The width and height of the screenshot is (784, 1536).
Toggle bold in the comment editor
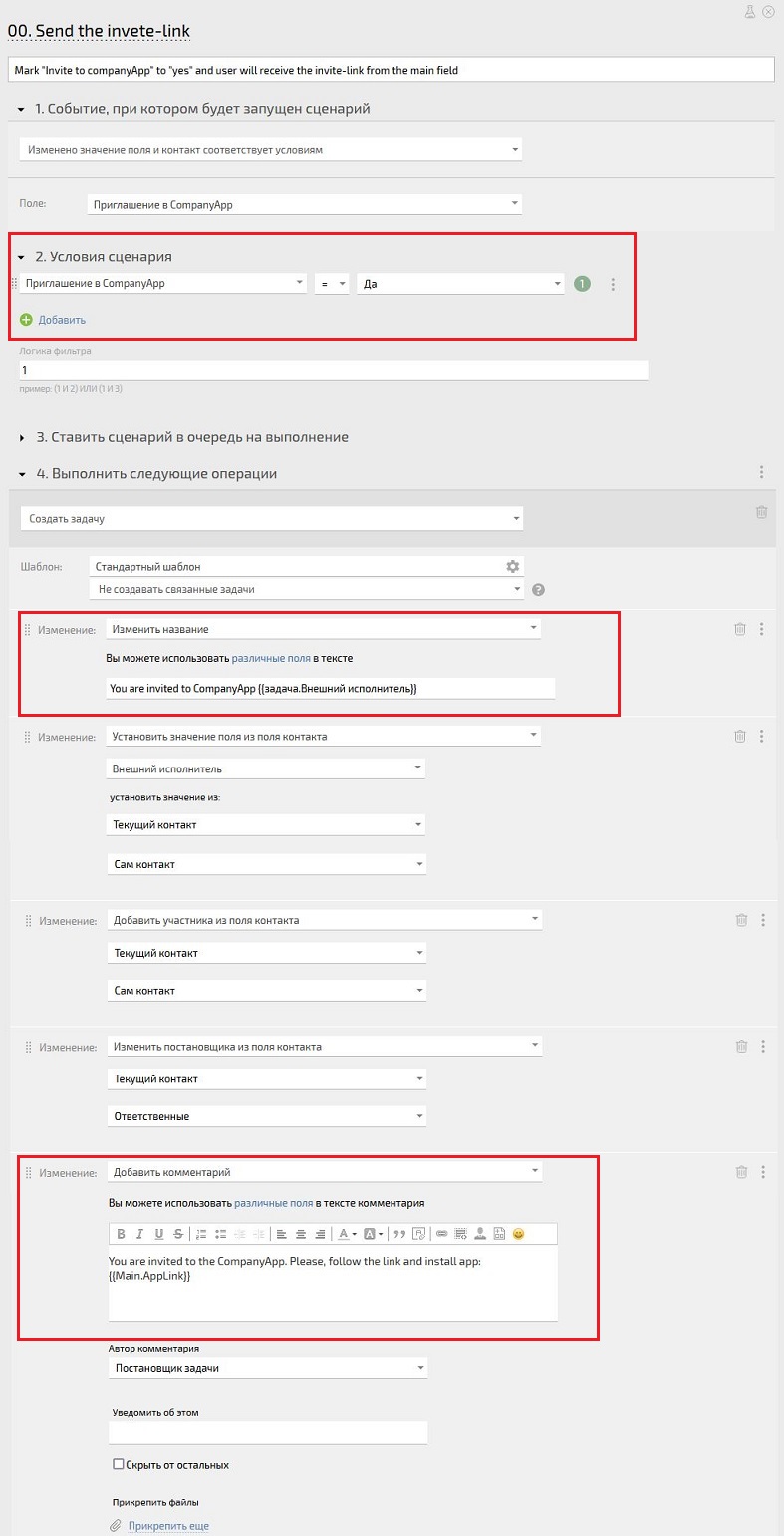pyautogui.click(x=122, y=1234)
